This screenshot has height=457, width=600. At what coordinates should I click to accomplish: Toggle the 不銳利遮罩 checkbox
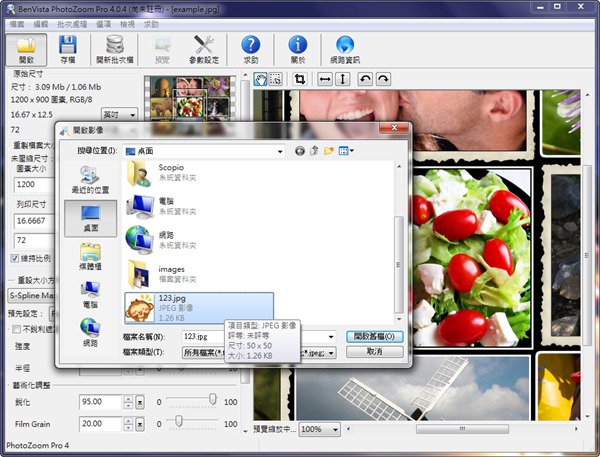[16, 329]
